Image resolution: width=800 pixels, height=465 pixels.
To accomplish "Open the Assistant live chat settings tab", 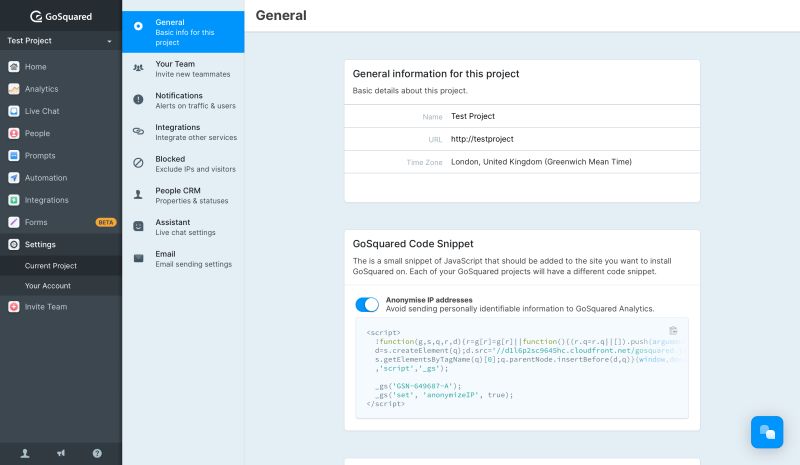I will tap(183, 227).
